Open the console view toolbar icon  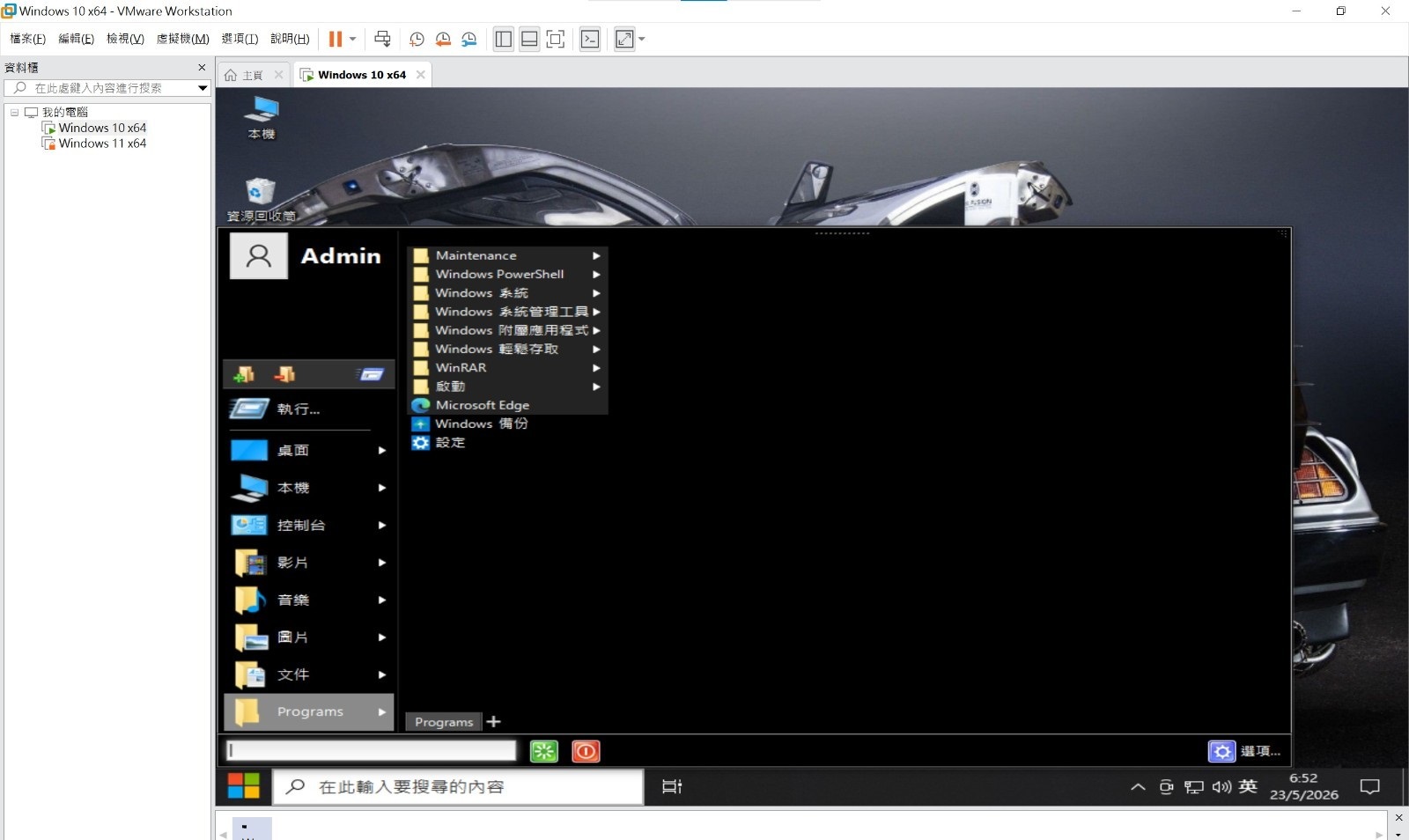(590, 39)
